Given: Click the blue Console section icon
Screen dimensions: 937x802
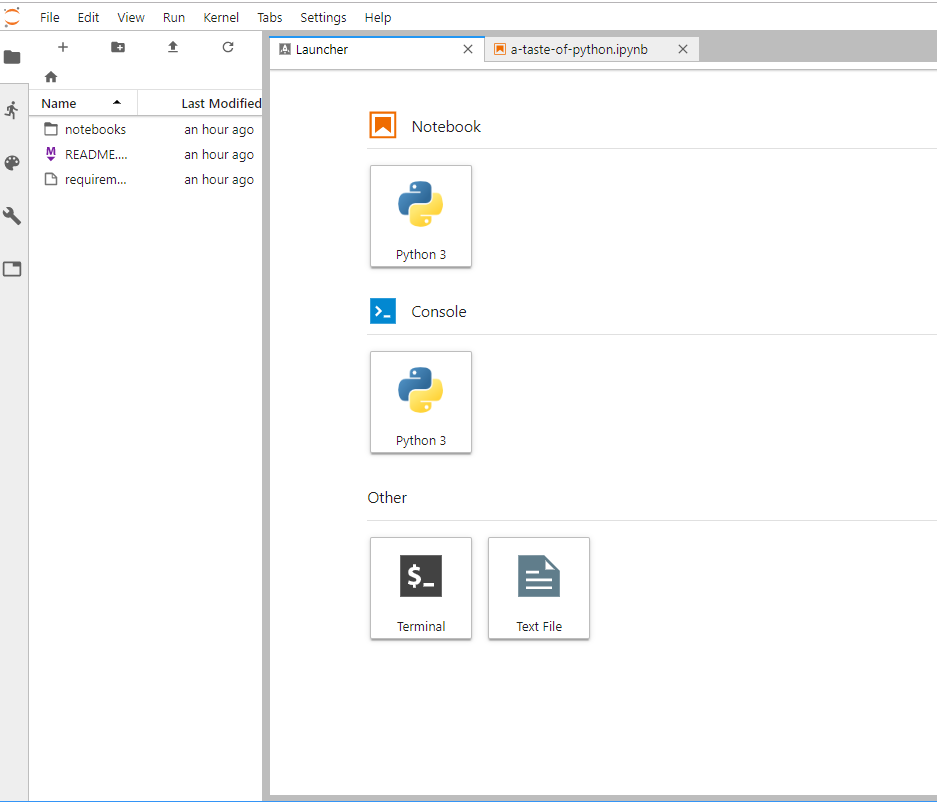Looking at the screenshot, I should pos(382,311).
